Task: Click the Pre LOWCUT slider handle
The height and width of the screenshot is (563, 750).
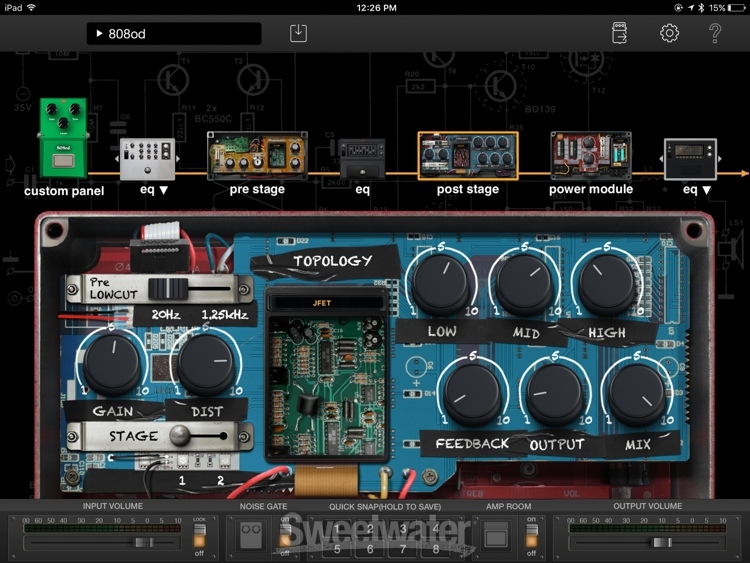Action: click(x=168, y=289)
